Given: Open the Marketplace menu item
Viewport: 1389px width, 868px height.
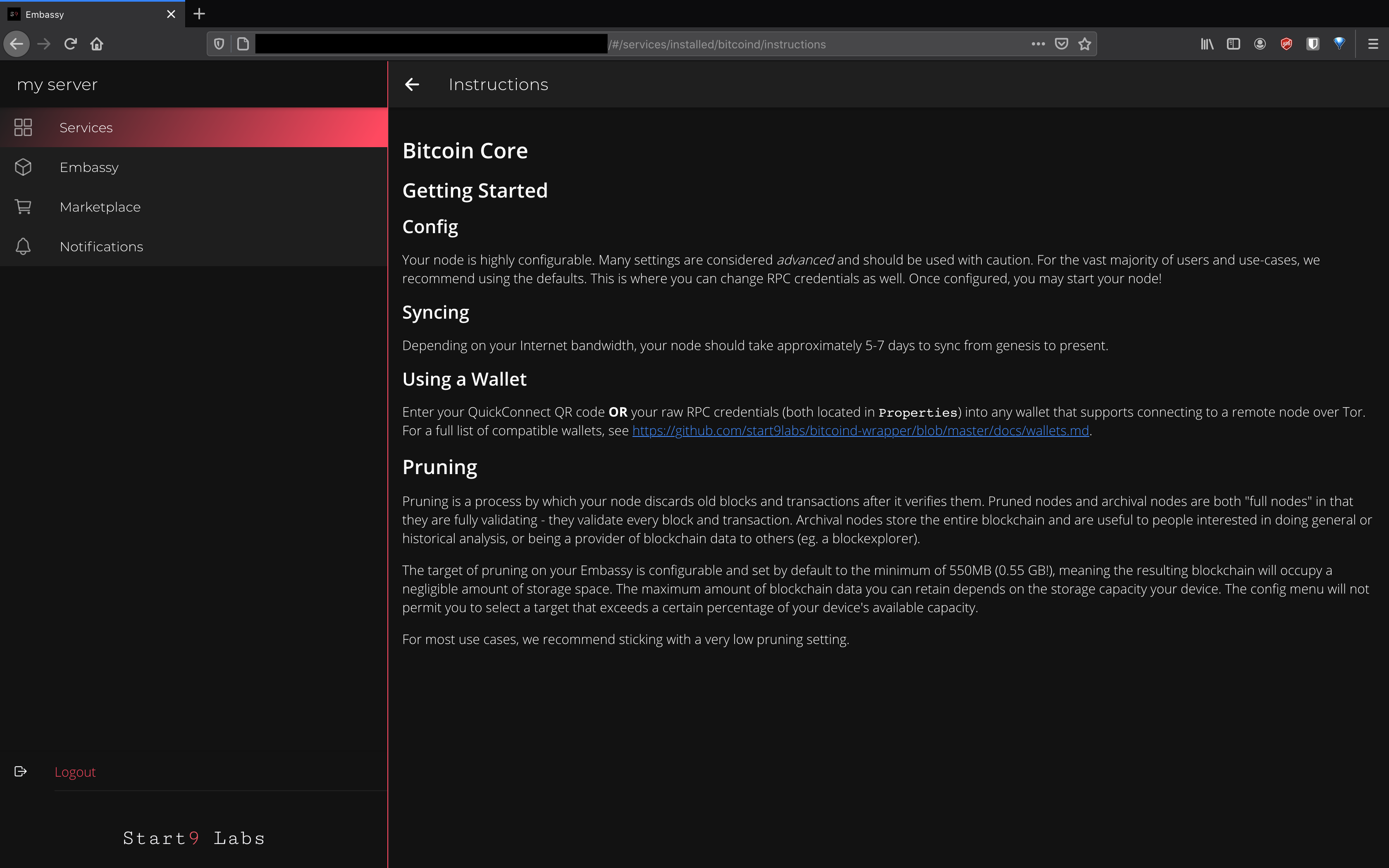Looking at the screenshot, I should 100,207.
